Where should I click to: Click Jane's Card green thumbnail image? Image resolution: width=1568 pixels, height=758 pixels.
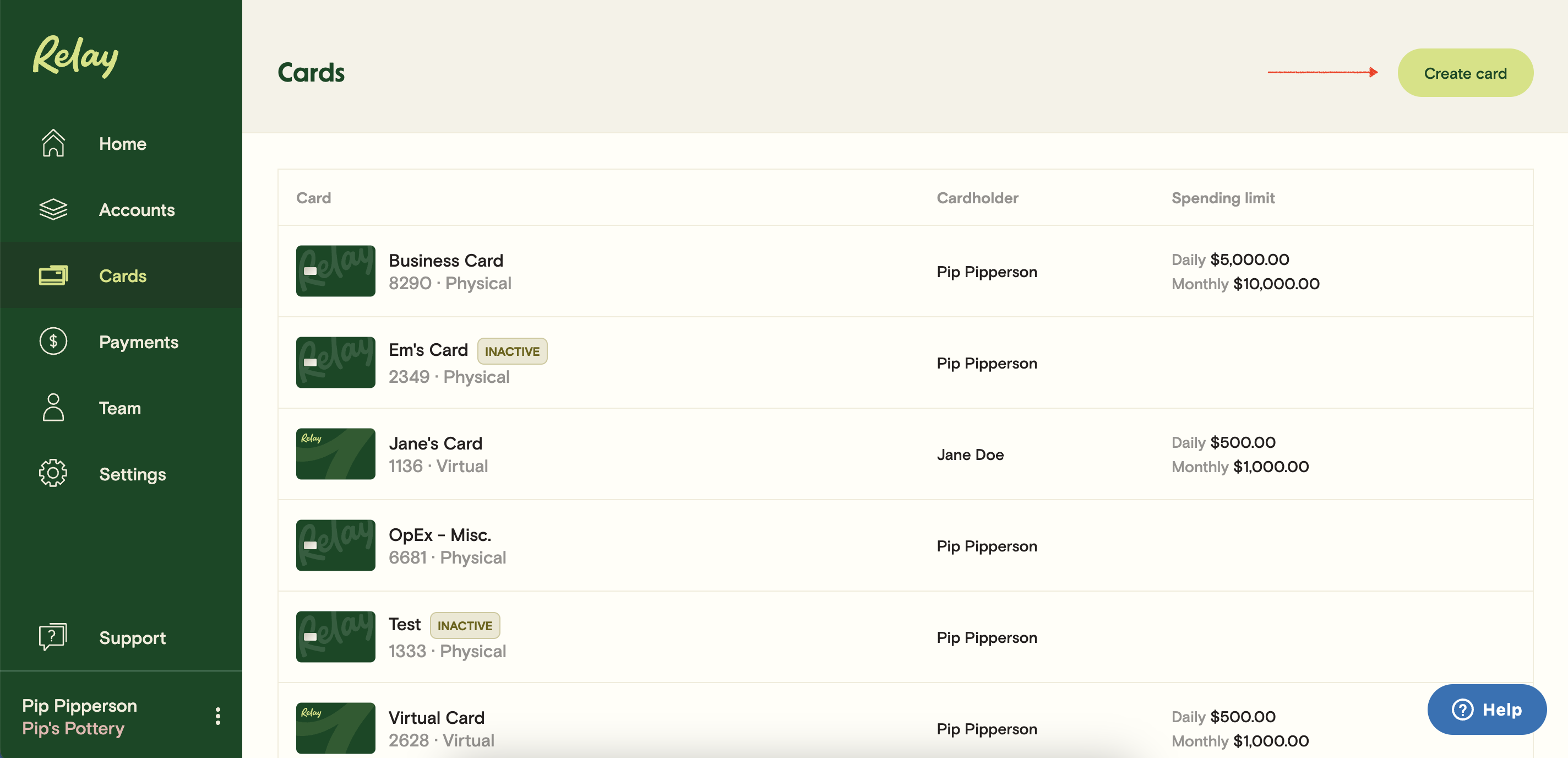pos(335,454)
